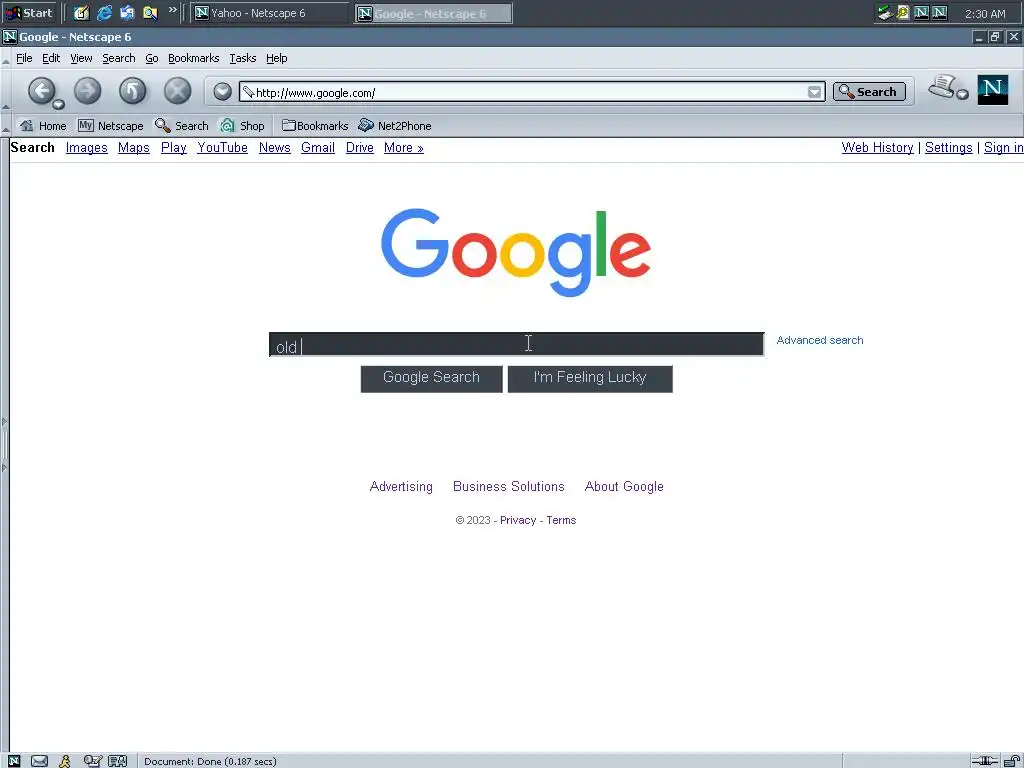Open Address Book from the status bar
The height and width of the screenshot is (768, 1024).
tap(118, 761)
